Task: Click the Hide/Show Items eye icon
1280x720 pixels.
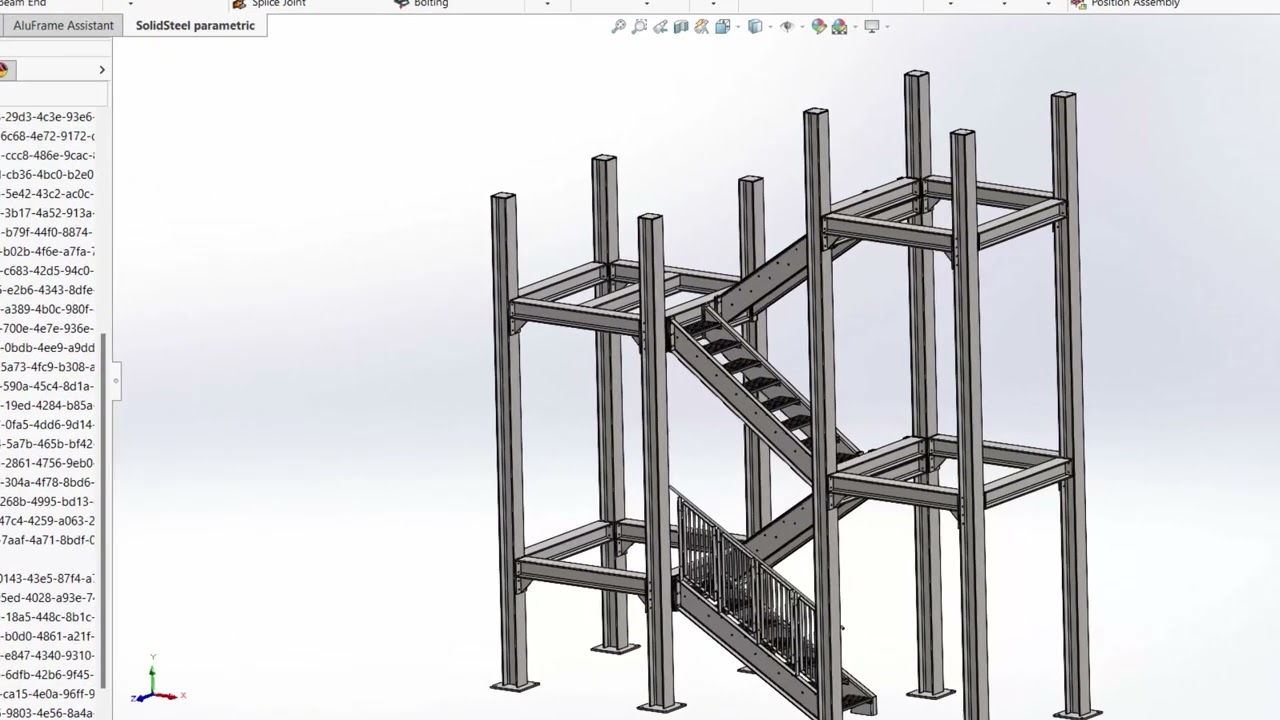Action: click(x=786, y=27)
